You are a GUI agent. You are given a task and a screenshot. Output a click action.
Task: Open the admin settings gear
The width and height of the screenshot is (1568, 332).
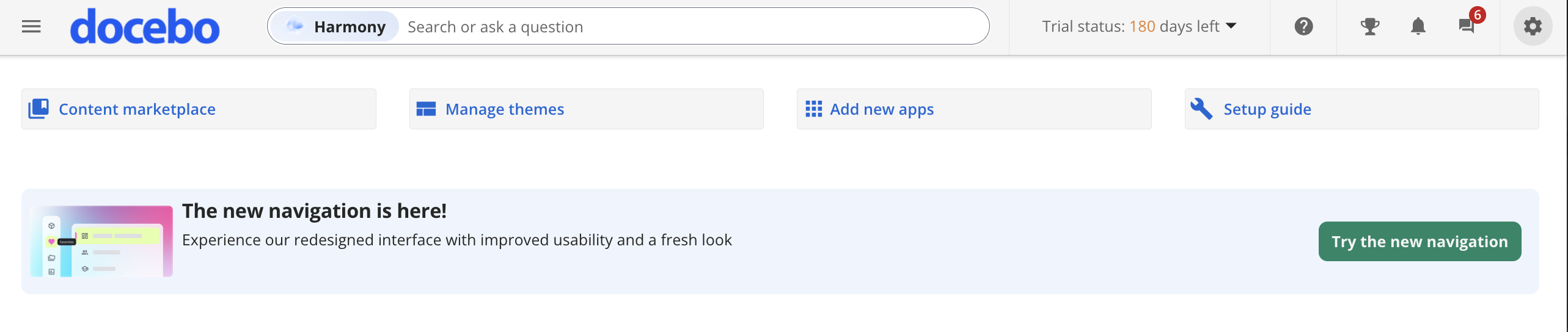point(1532,26)
